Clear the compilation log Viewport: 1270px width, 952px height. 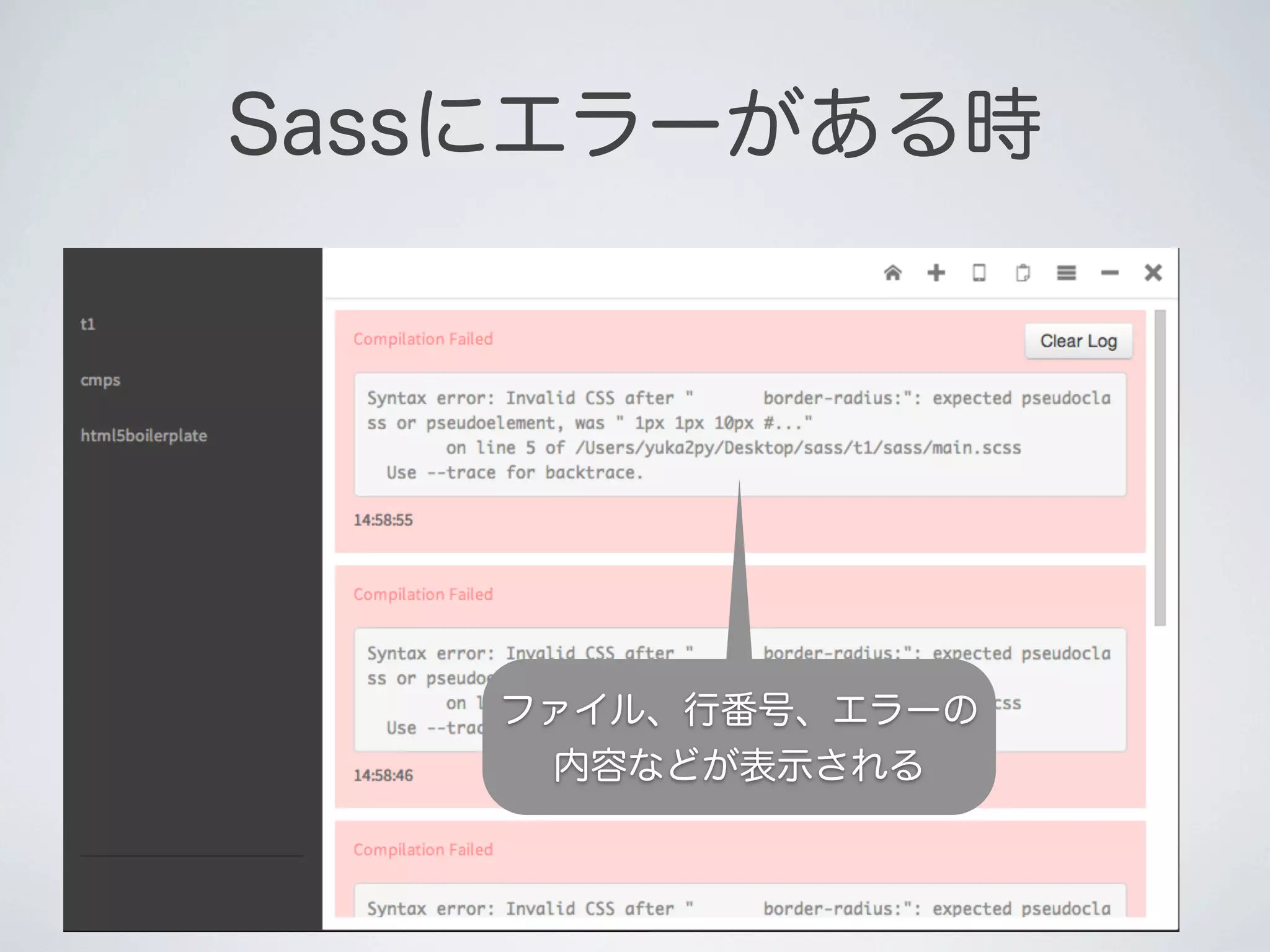[x=1078, y=341]
